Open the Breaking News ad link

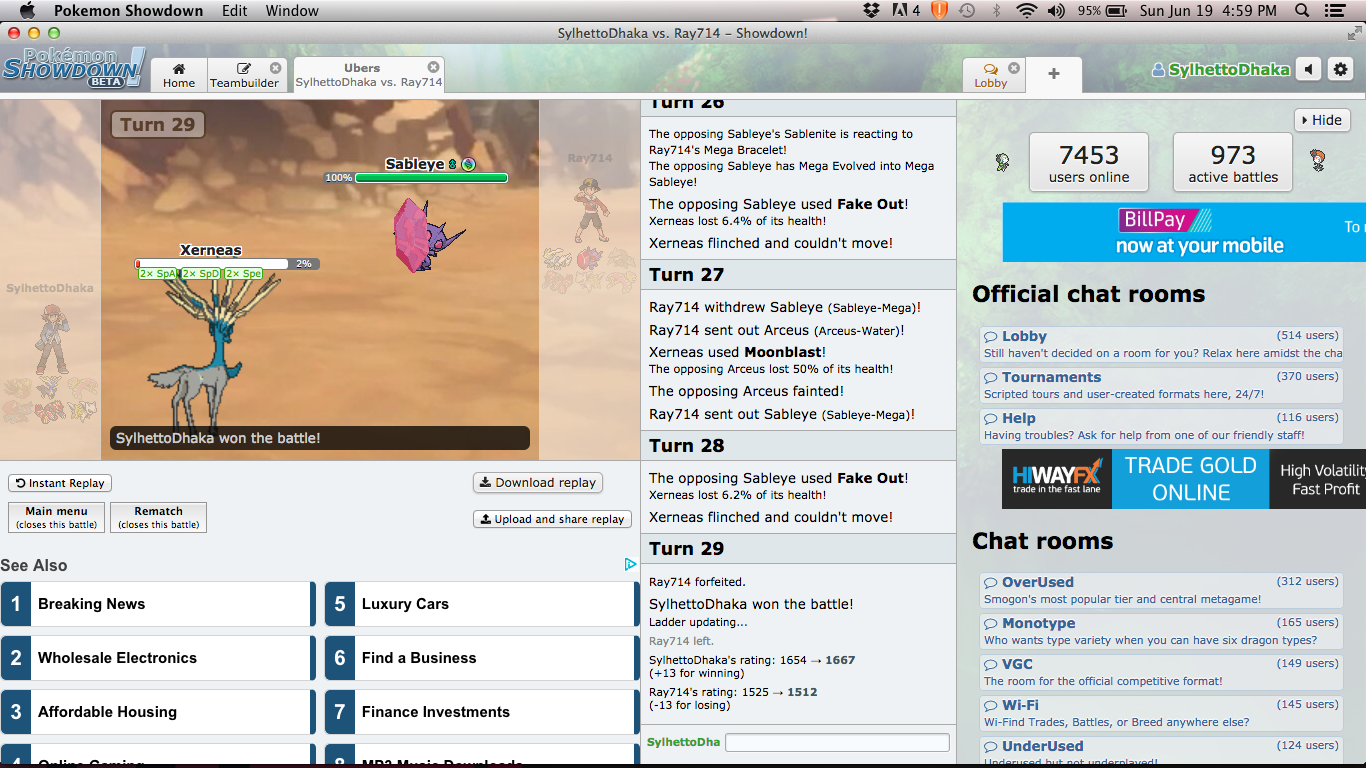click(x=158, y=604)
